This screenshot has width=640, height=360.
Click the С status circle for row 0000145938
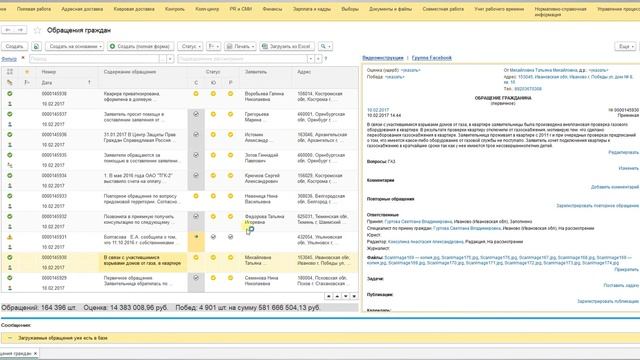[x=196, y=94]
